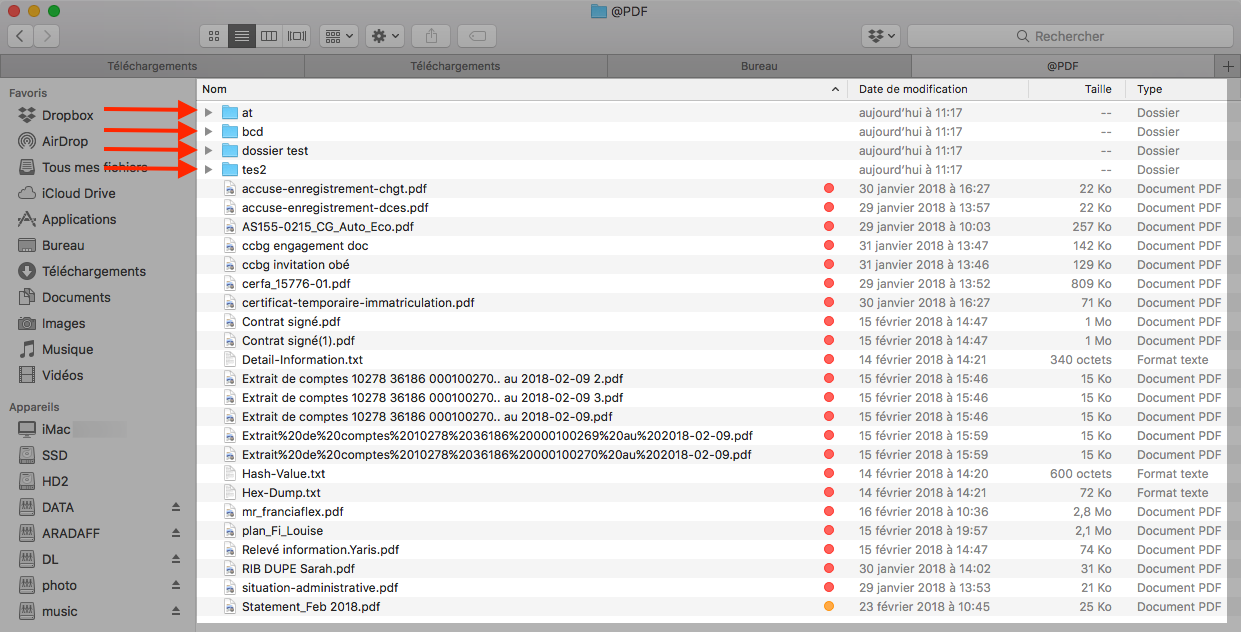Expand the tes2 folder disclosure triangle
1241x632 pixels.
[x=208, y=170]
